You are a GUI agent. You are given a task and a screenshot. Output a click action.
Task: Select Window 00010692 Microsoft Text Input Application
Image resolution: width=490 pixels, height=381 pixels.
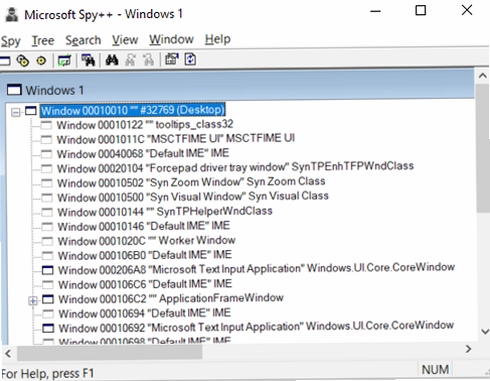pos(256,327)
